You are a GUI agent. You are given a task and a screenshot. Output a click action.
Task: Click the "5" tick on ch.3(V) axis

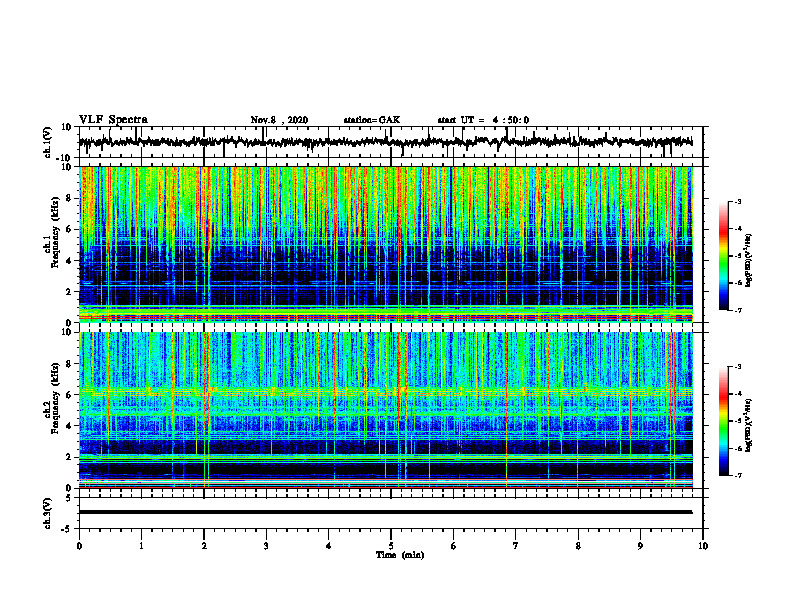(70, 498)
